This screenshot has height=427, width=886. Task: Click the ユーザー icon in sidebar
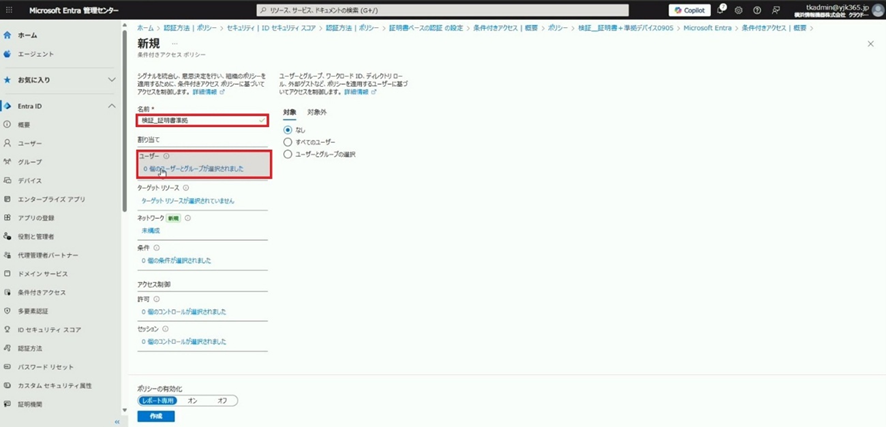point(8,143)
